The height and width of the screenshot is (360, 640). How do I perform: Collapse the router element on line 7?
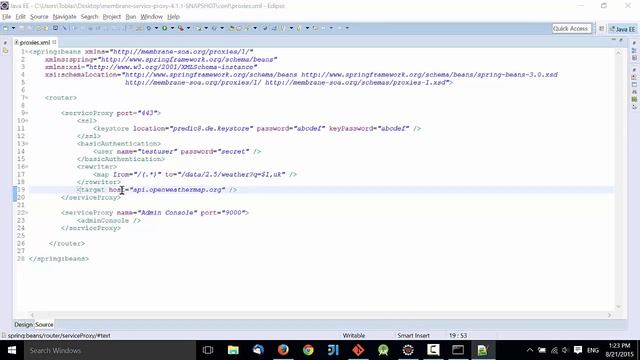coord(27,98)
